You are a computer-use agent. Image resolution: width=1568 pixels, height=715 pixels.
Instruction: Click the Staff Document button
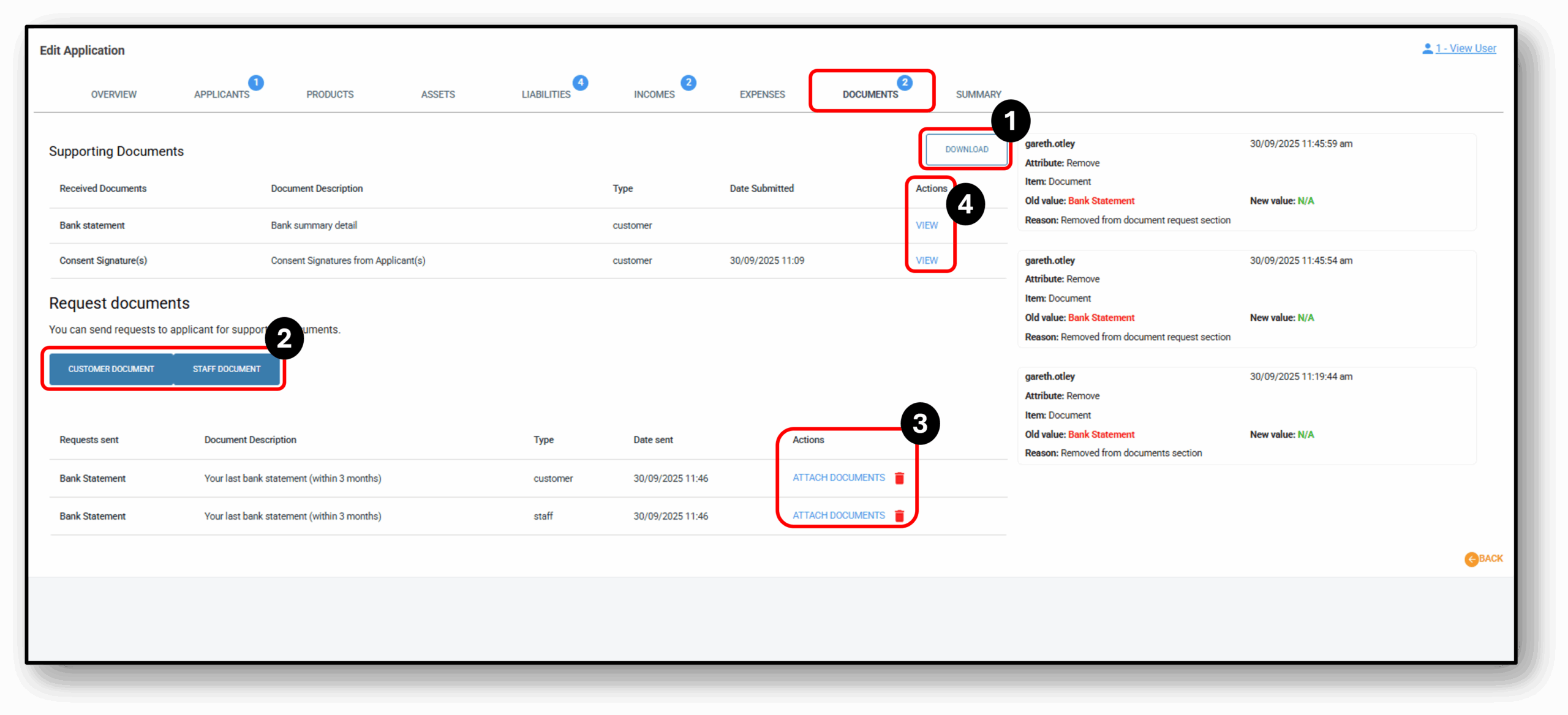(227, 369)
